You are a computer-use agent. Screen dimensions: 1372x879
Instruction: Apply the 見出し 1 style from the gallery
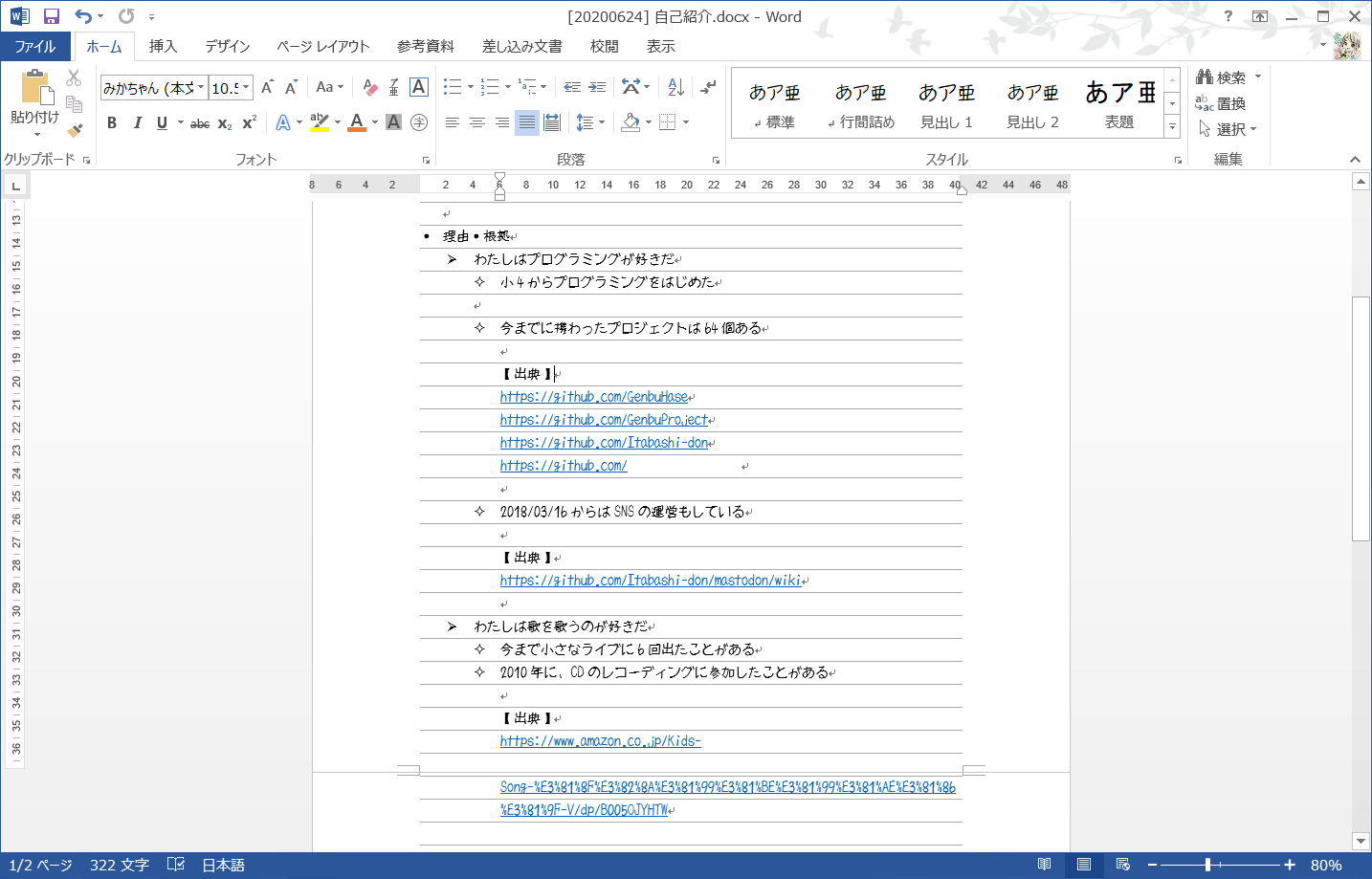(946, 103)
